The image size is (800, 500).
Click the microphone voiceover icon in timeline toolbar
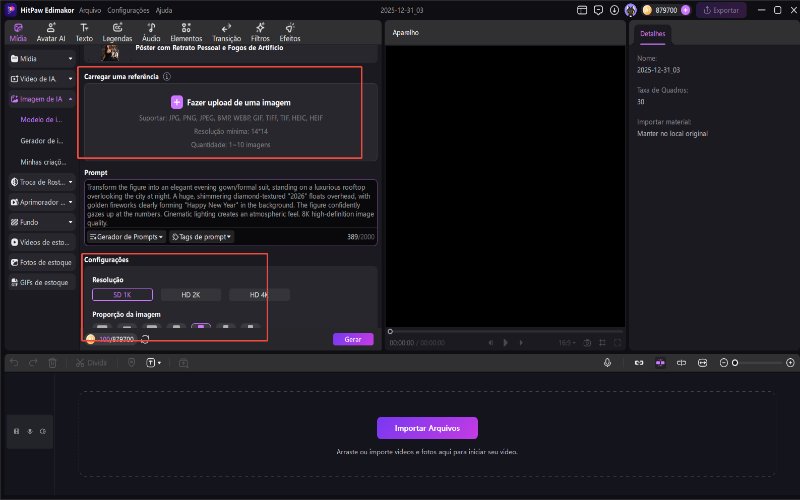coord(607,363)
